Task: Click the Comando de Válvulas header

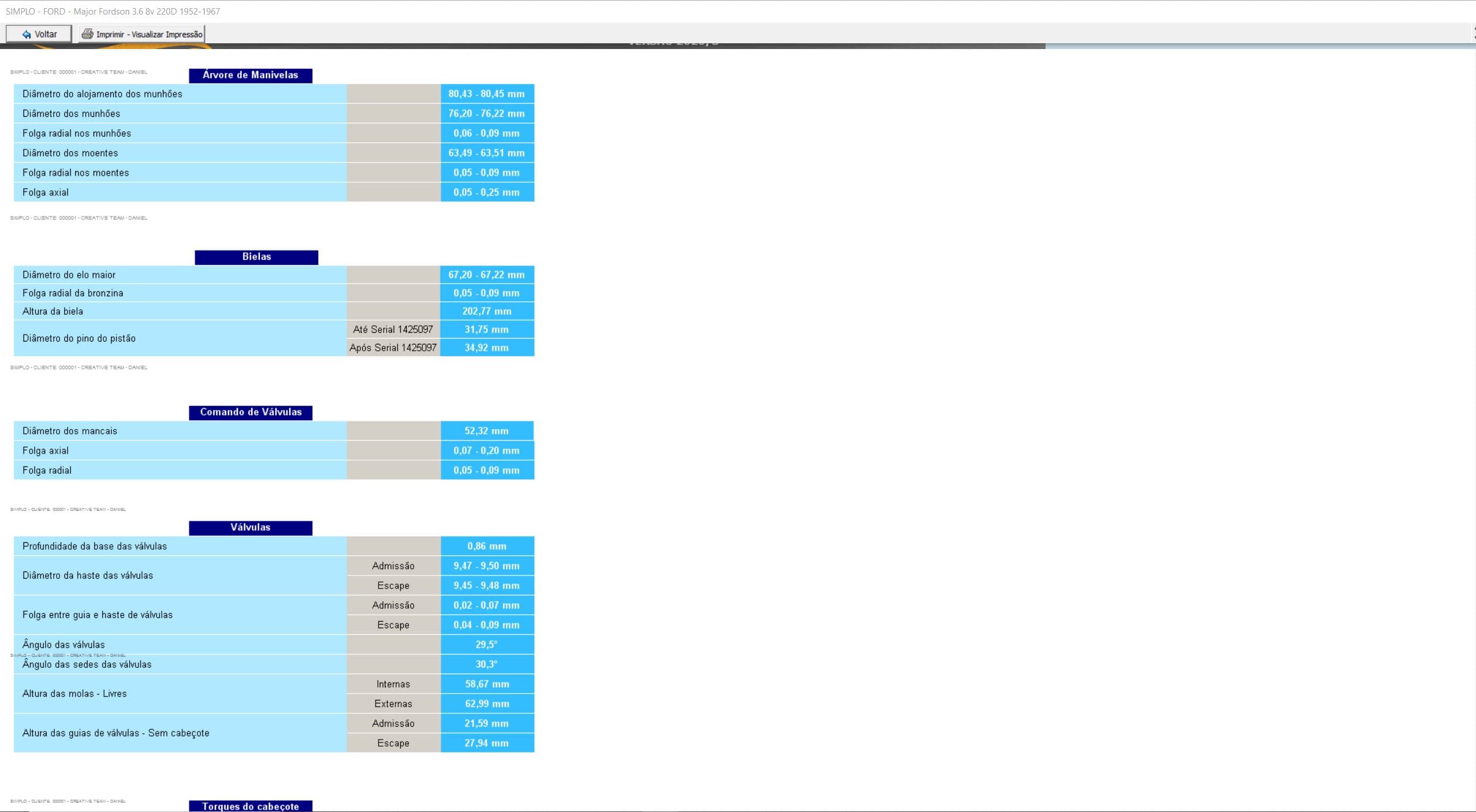Action: (251, 412)
